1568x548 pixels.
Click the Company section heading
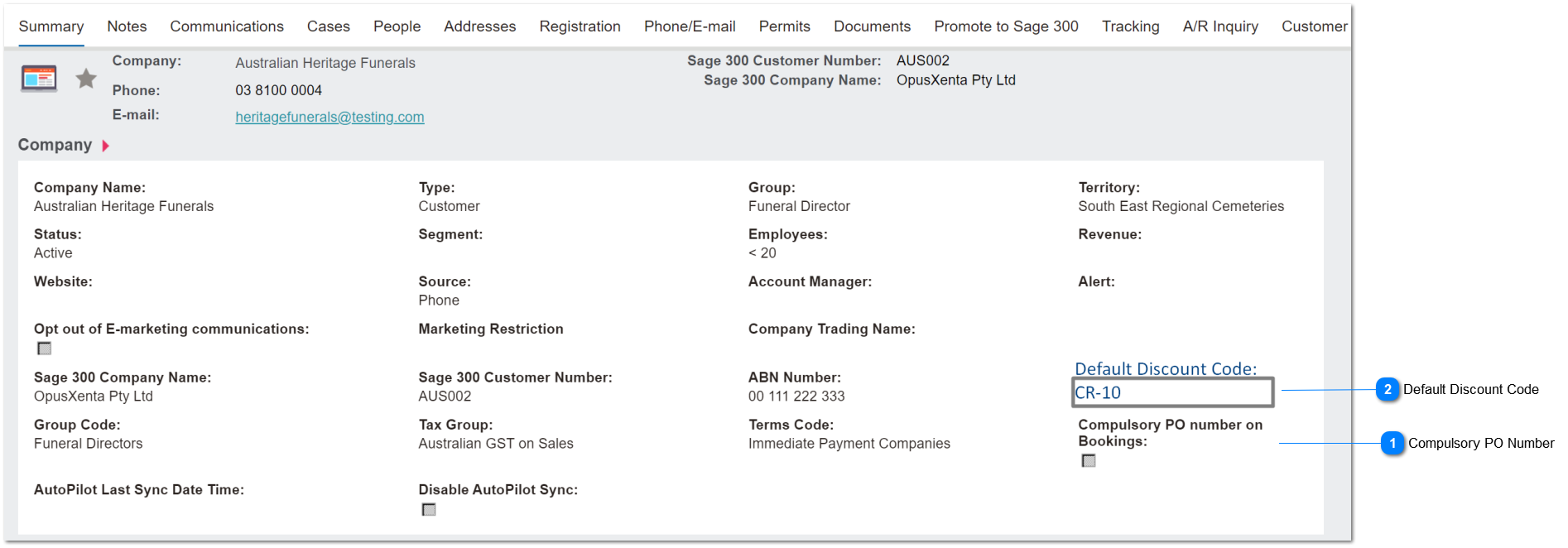click(55, 145)
